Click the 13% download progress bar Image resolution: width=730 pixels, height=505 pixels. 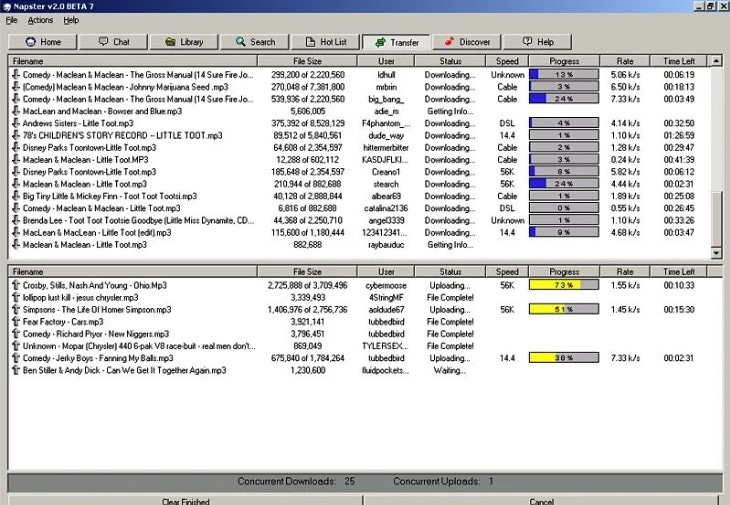click(564, 74)
